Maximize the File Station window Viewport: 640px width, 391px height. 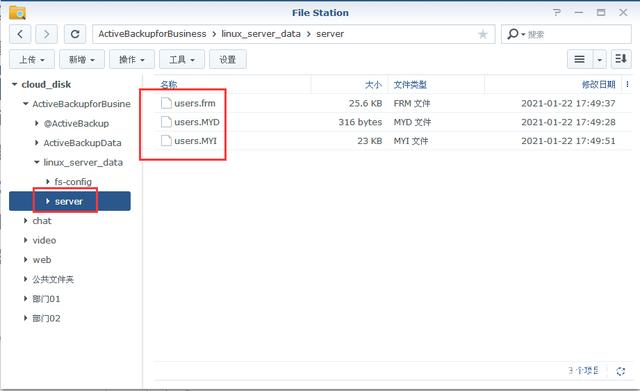(601, 13)
